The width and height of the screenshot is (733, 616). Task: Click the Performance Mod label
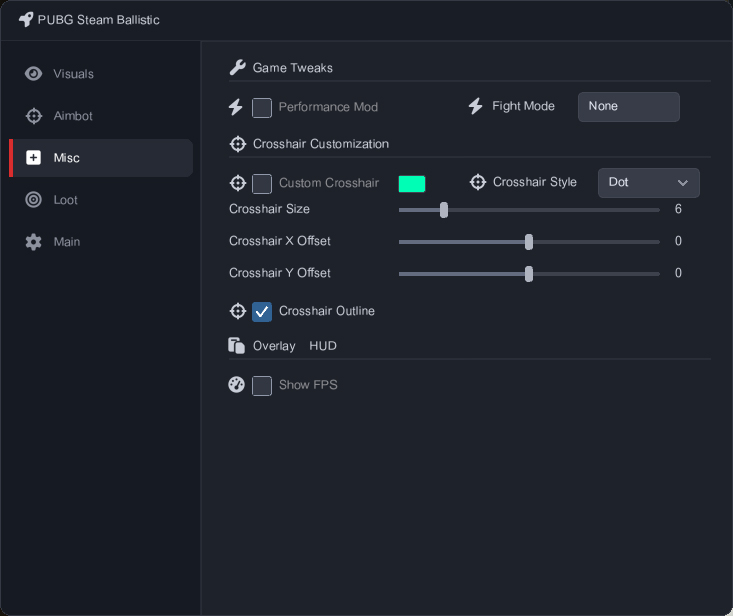point(328,107)
